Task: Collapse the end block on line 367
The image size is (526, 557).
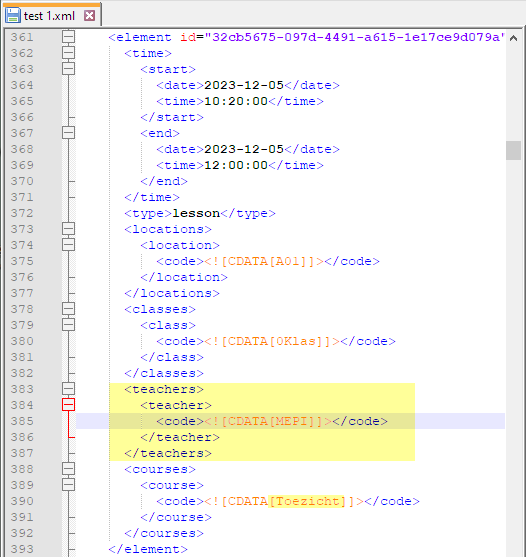Action: point(69,133)
